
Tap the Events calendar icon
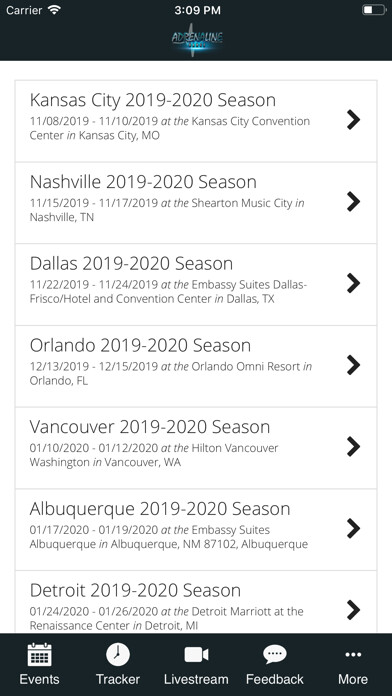(x=40, y=655)
